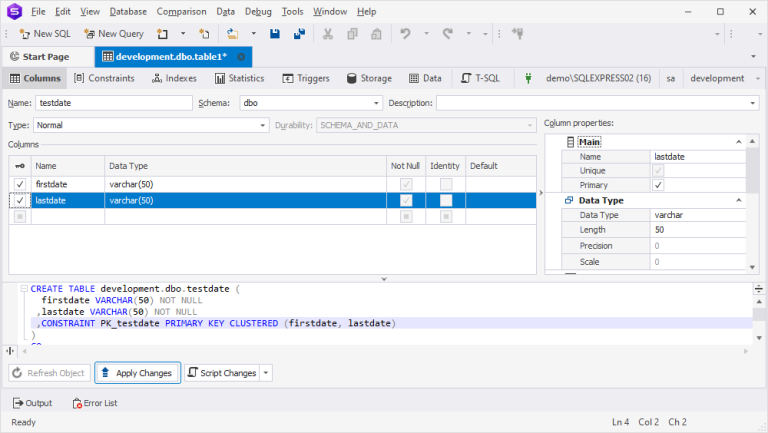Screen dimensions: 768x433
Task: Toggle primary key checkbox for firstdate
Action: [20, 184]
